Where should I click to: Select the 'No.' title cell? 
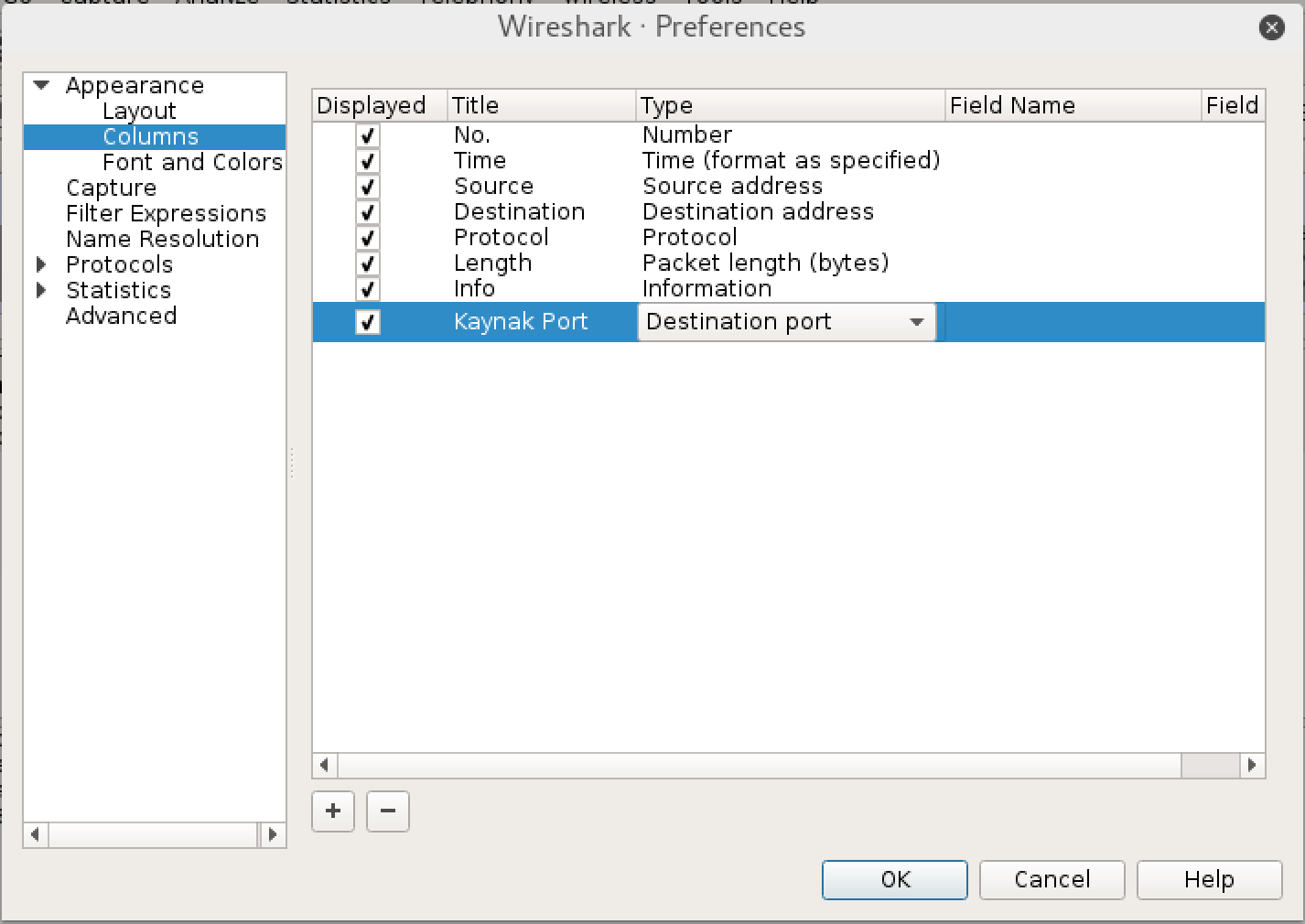(472, 134)
